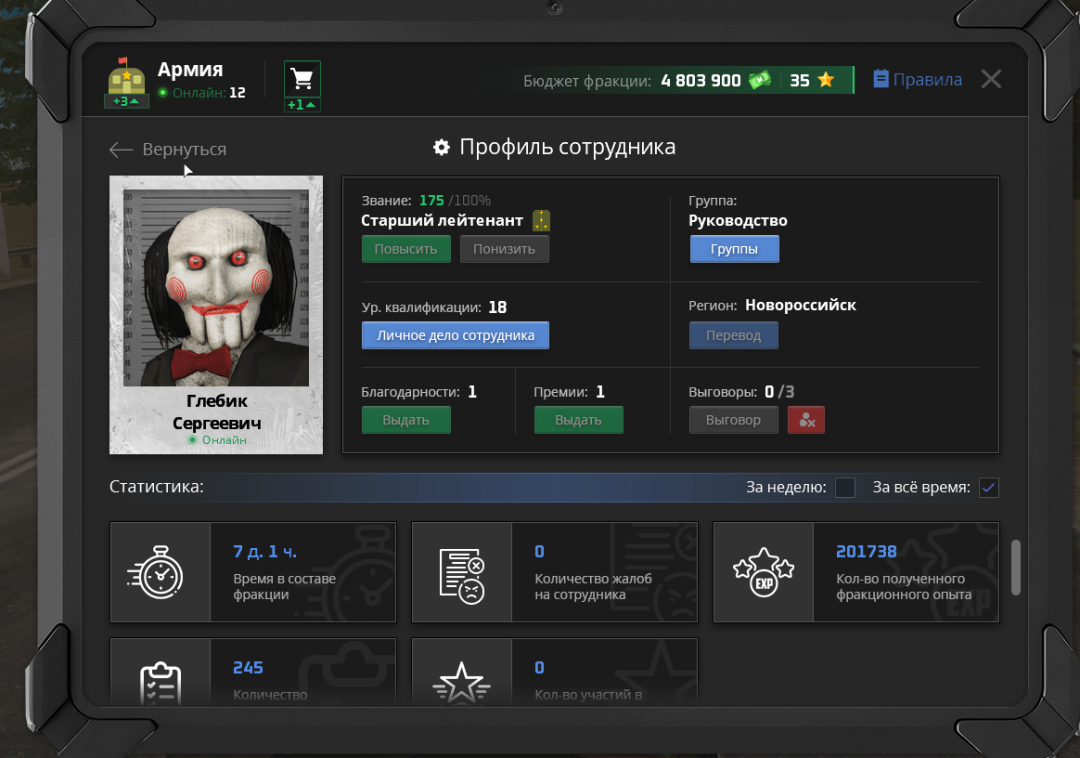Viewport: 1080px width, 758px height.
Task: Demote employee with Понизить button
Action: coord(504,249)
